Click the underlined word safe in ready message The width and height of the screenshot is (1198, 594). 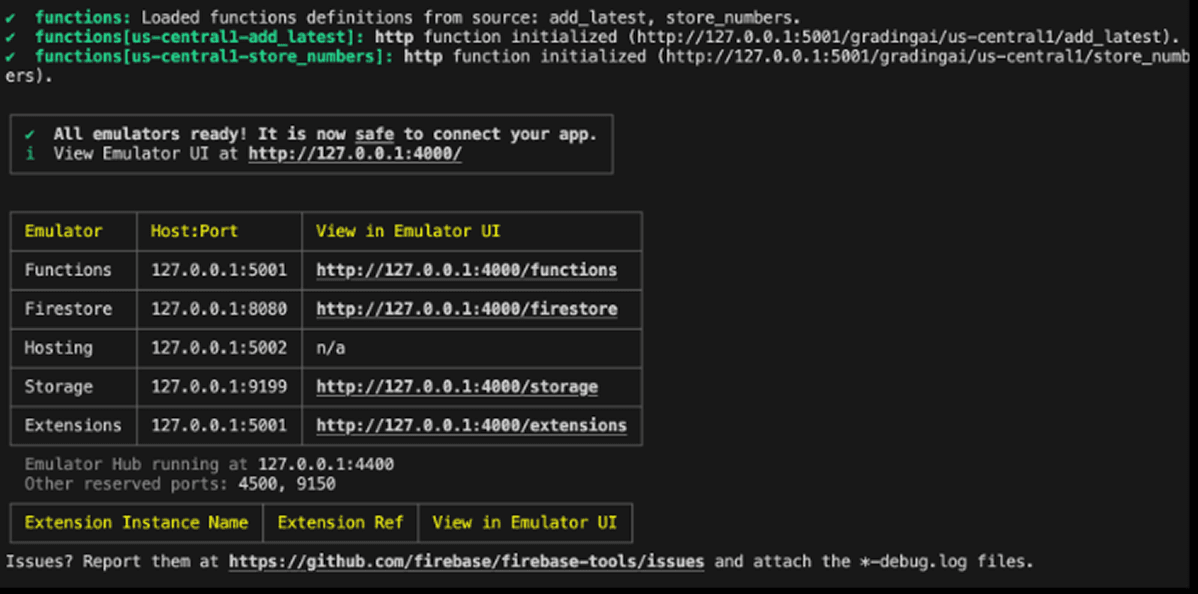coord(374,135)
